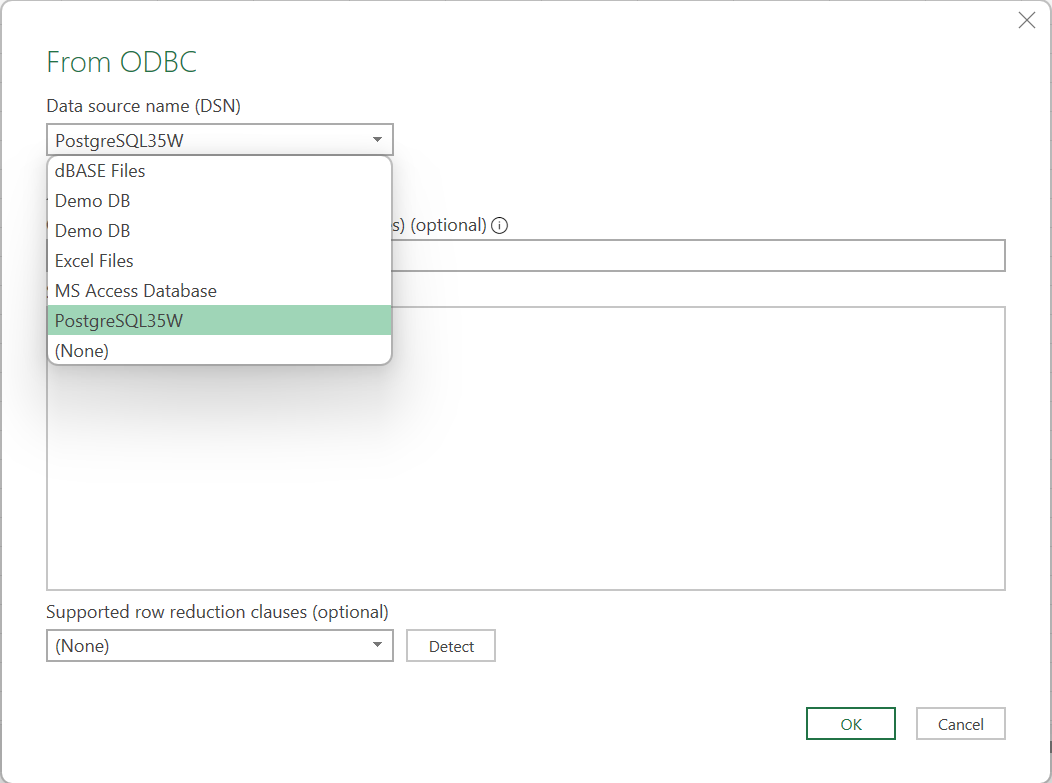
Task: Confirm the dialog with OK
Action: (x=850, y=723)
